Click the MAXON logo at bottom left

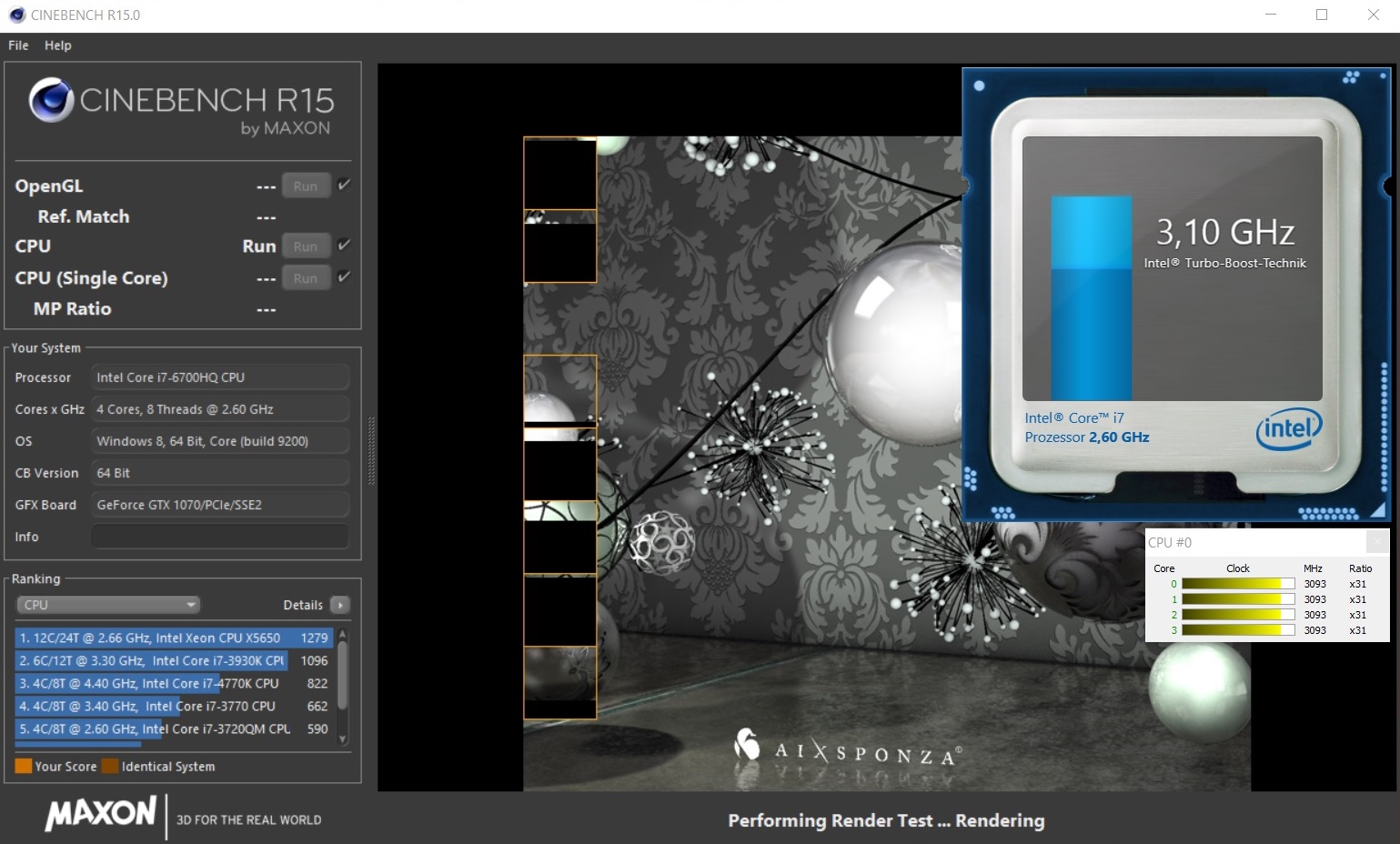(101, 813)
